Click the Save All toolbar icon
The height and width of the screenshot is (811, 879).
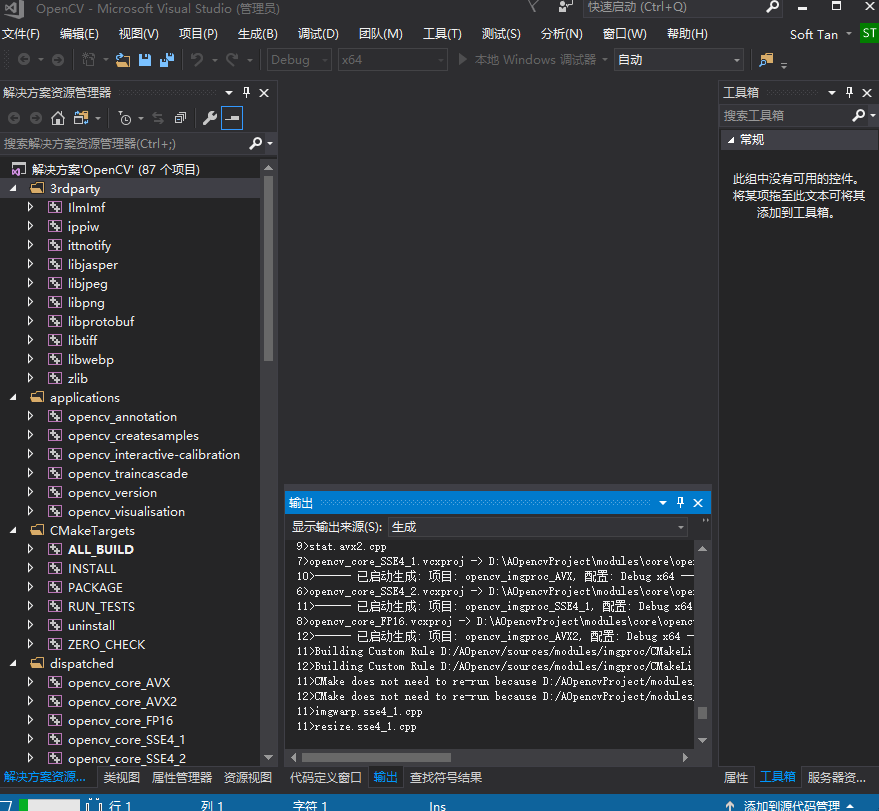coord(166,59)
